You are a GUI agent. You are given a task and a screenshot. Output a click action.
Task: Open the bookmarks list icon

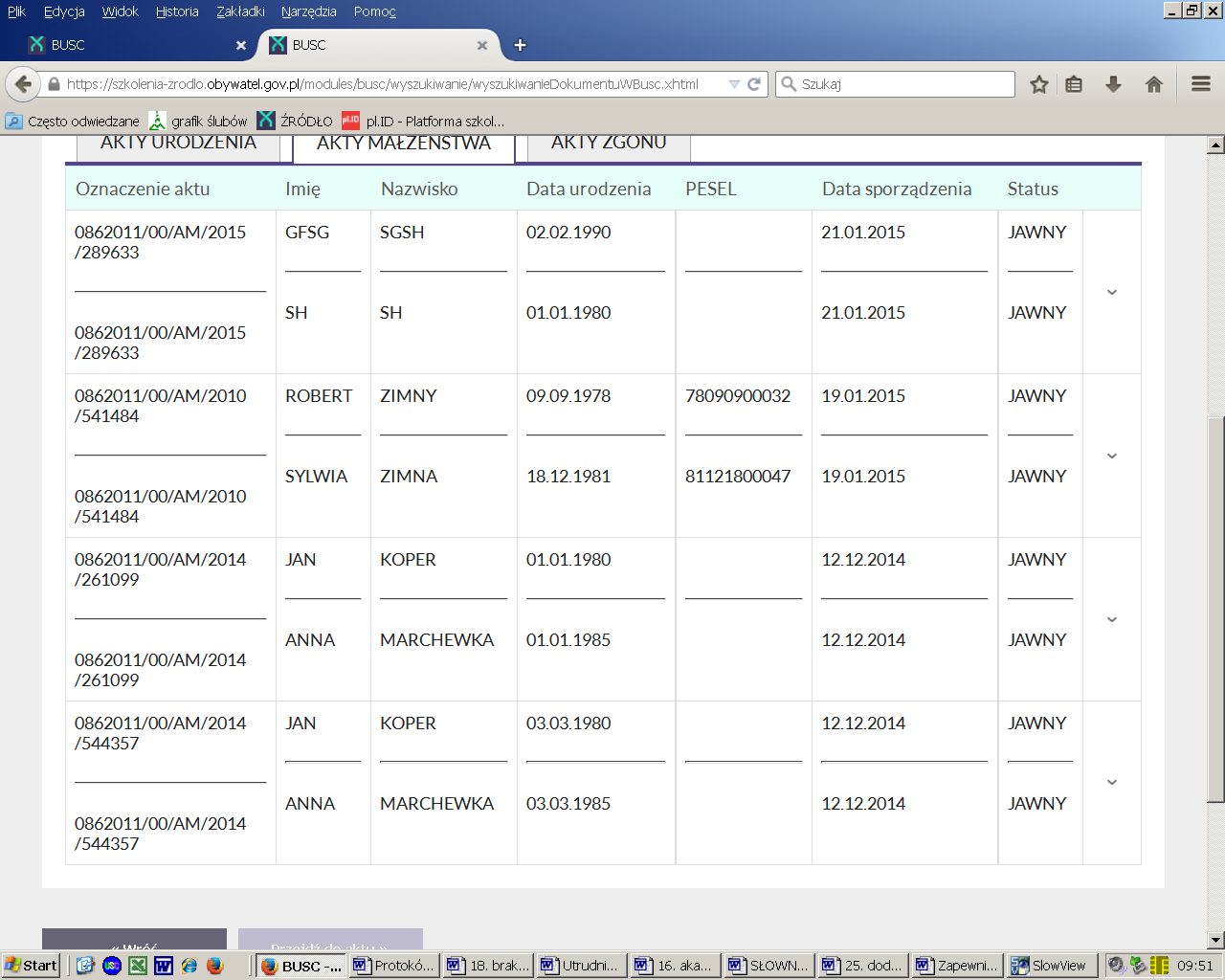[1074, 84]
